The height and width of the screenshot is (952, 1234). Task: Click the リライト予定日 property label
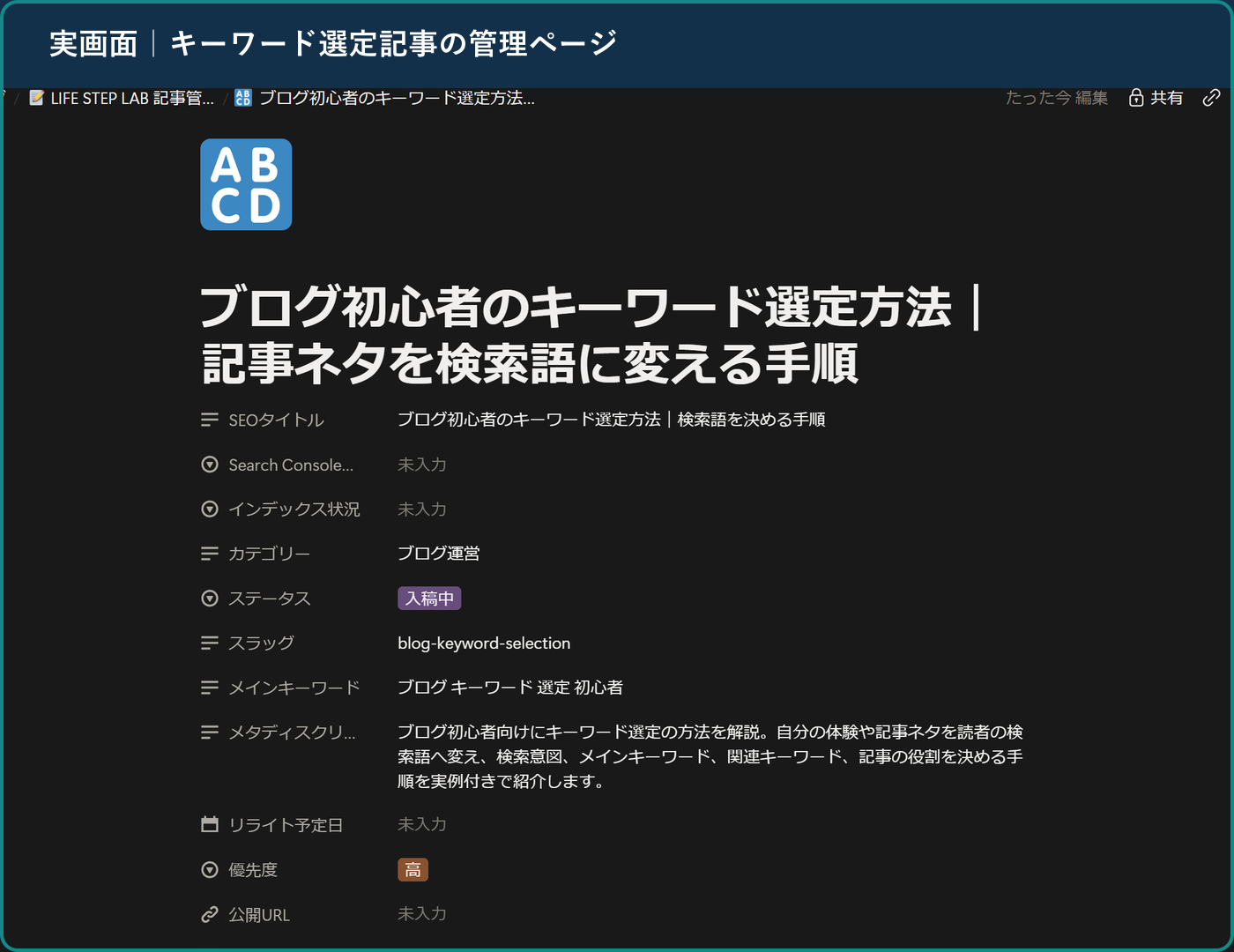(286, 825)
